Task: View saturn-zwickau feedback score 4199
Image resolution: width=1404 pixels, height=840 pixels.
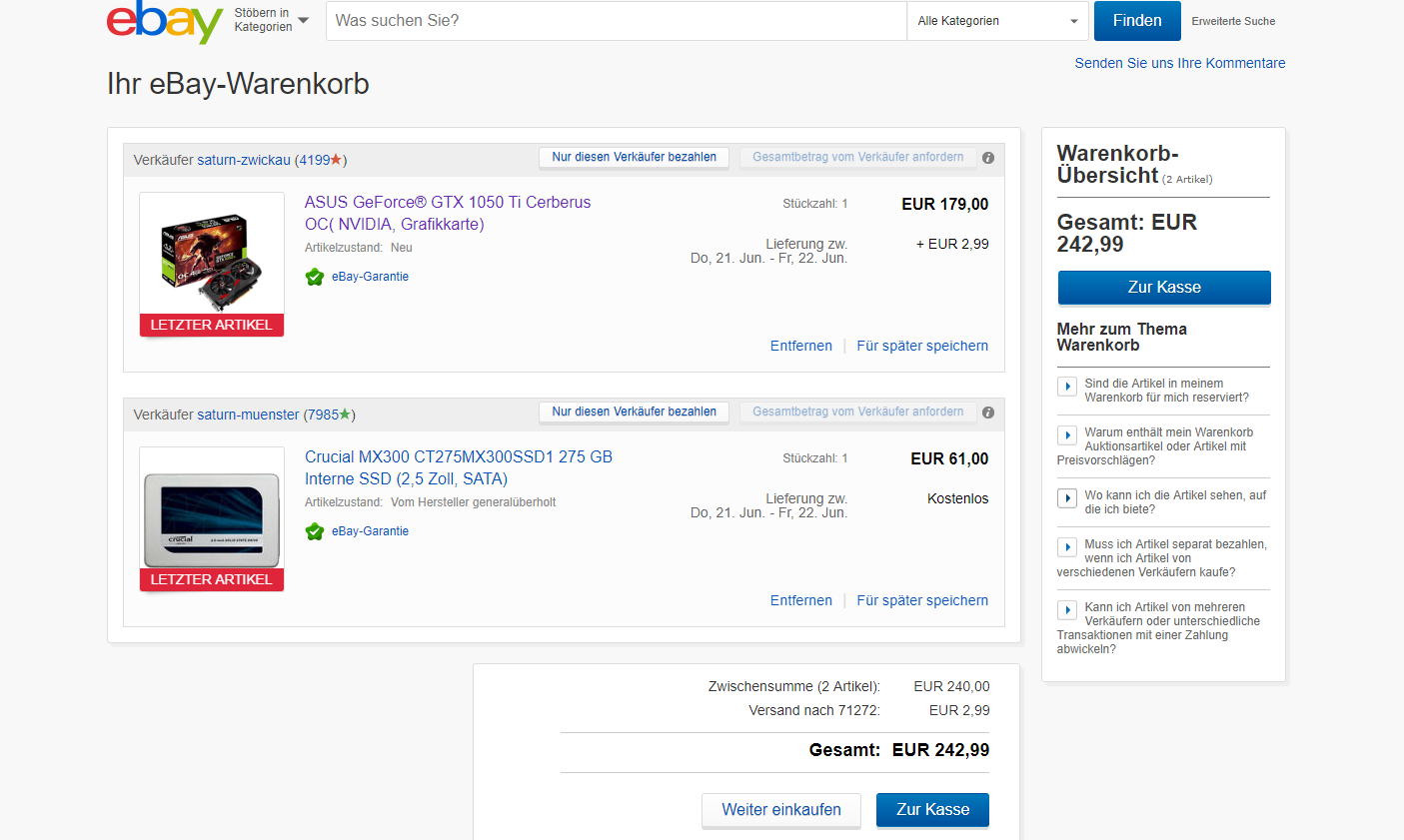Action: pos(314,160)
